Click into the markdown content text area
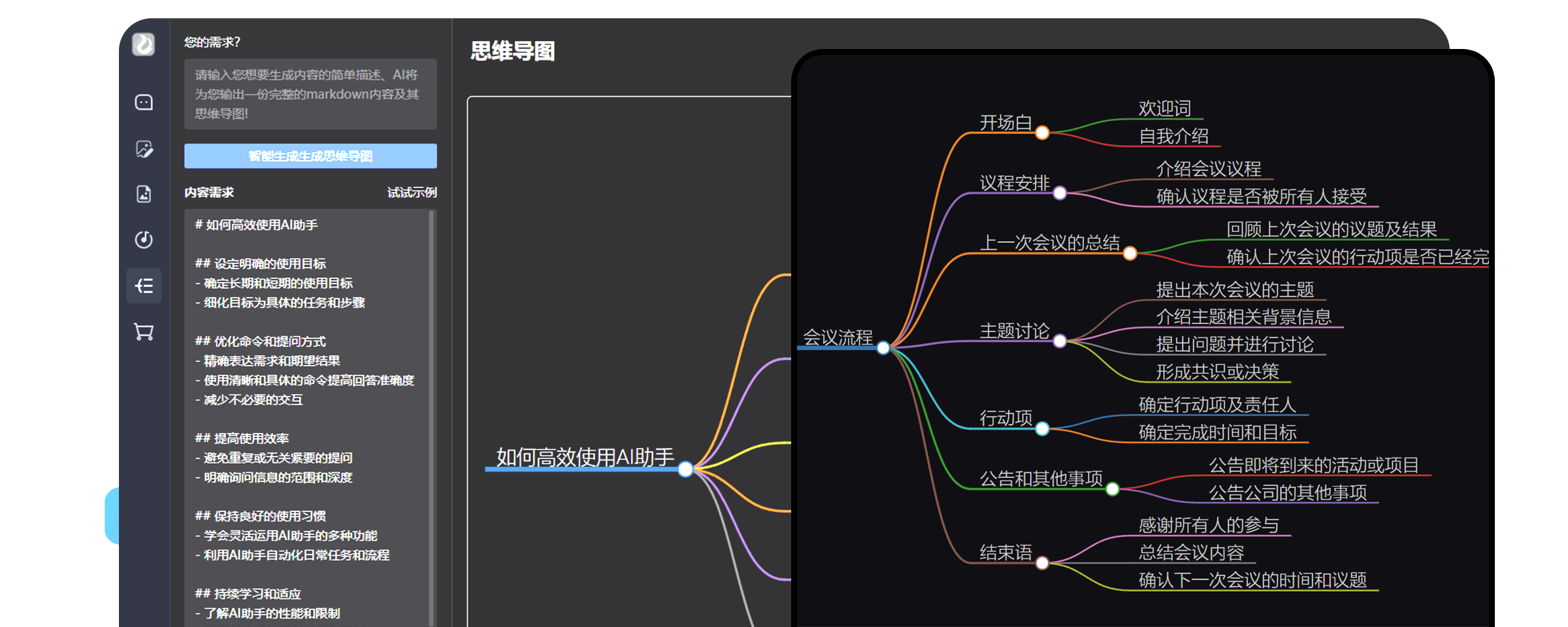 click(x=307, y=418)
